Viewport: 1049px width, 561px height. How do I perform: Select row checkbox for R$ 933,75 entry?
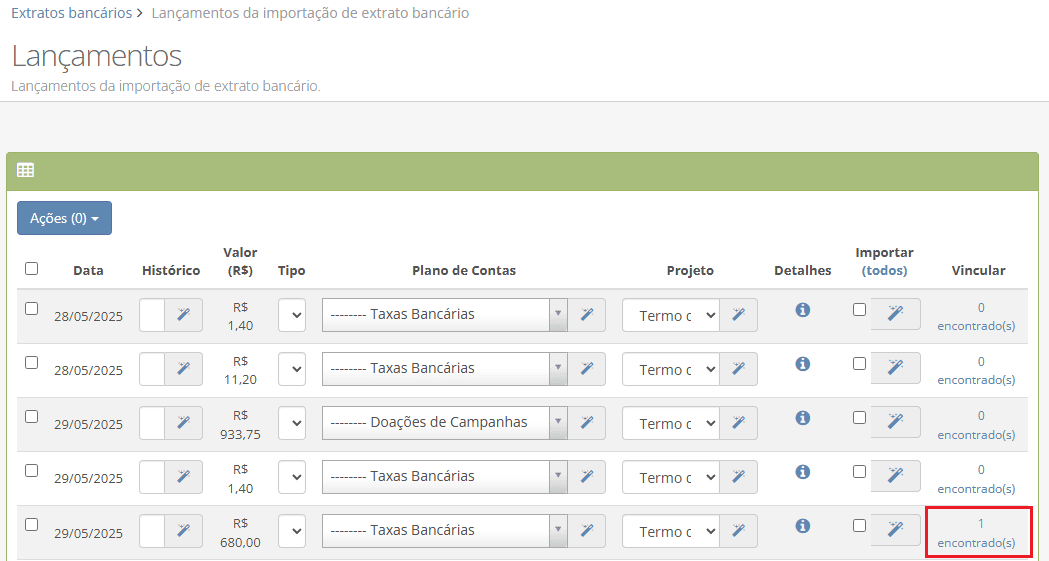click(31, 417)
